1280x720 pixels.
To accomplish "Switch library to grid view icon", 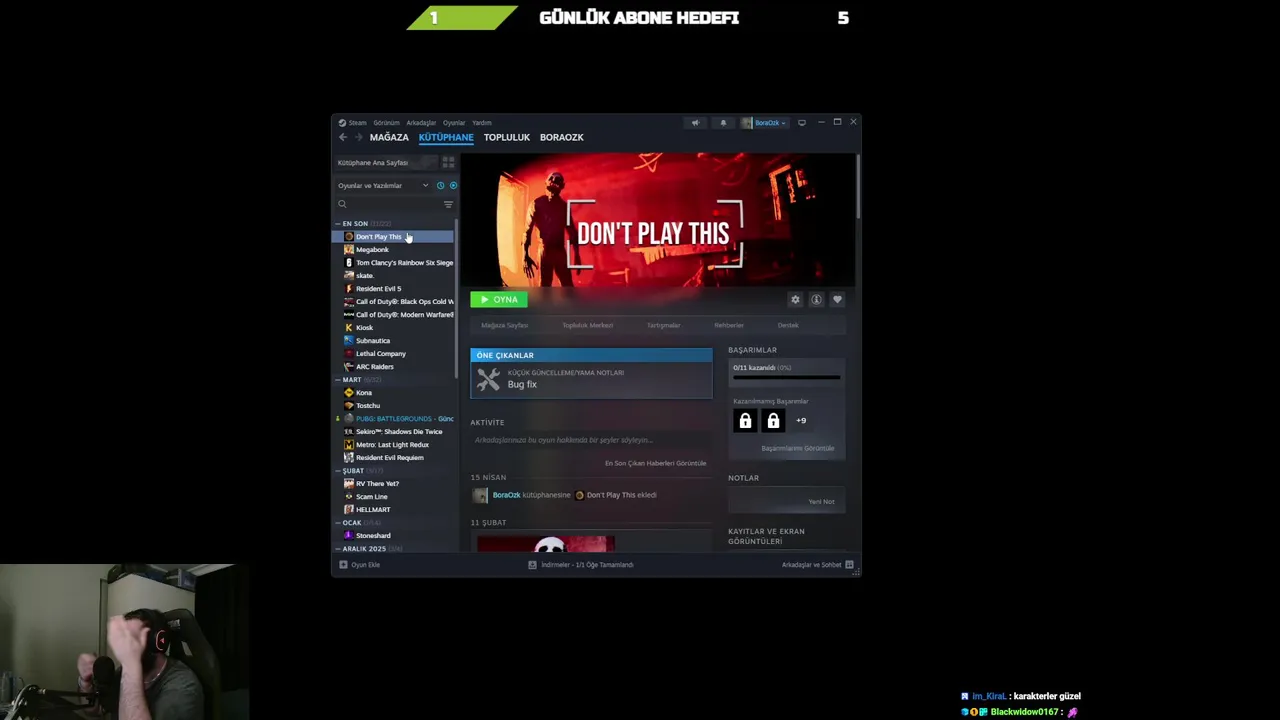I will click(448, 162).
